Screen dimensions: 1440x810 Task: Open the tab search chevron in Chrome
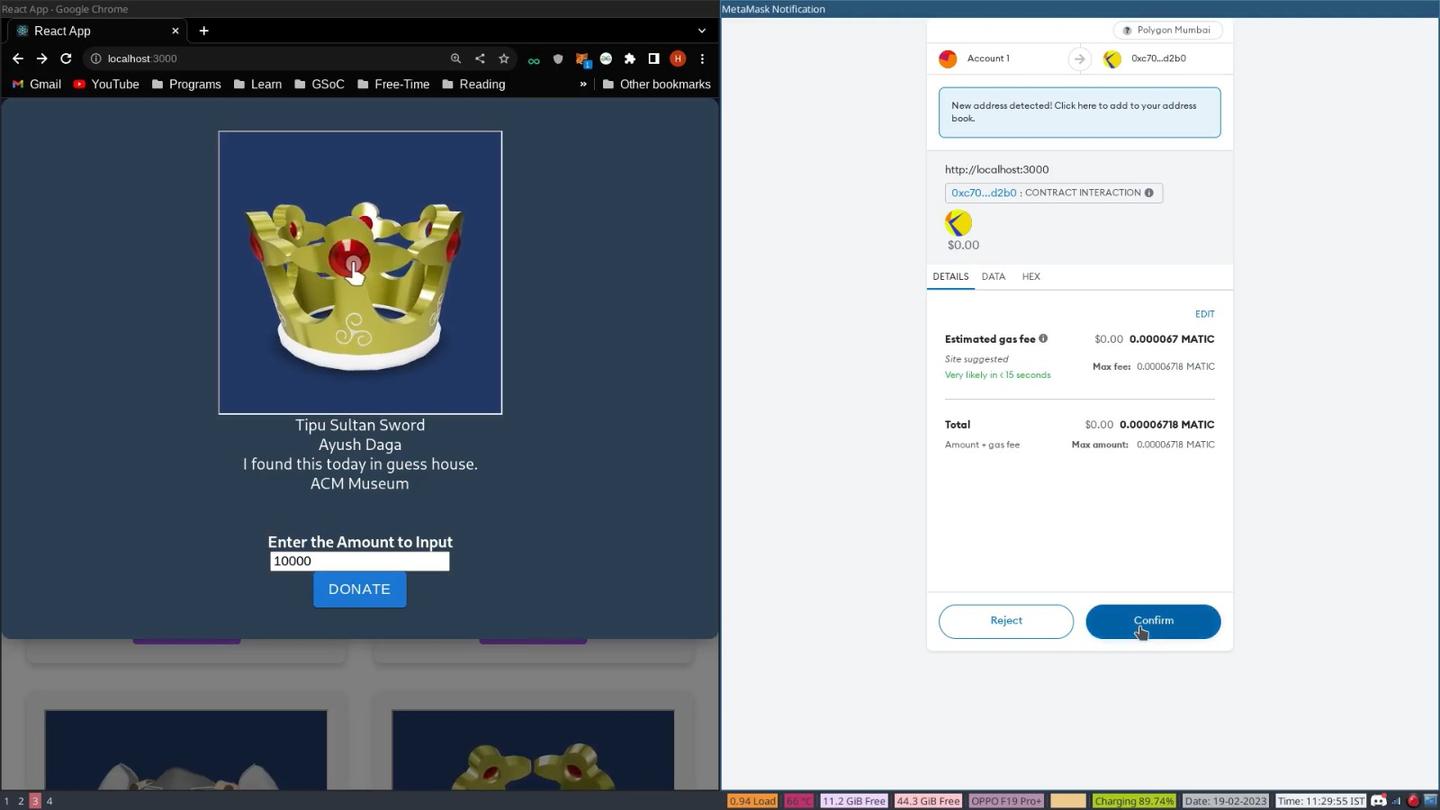[702, 31]
